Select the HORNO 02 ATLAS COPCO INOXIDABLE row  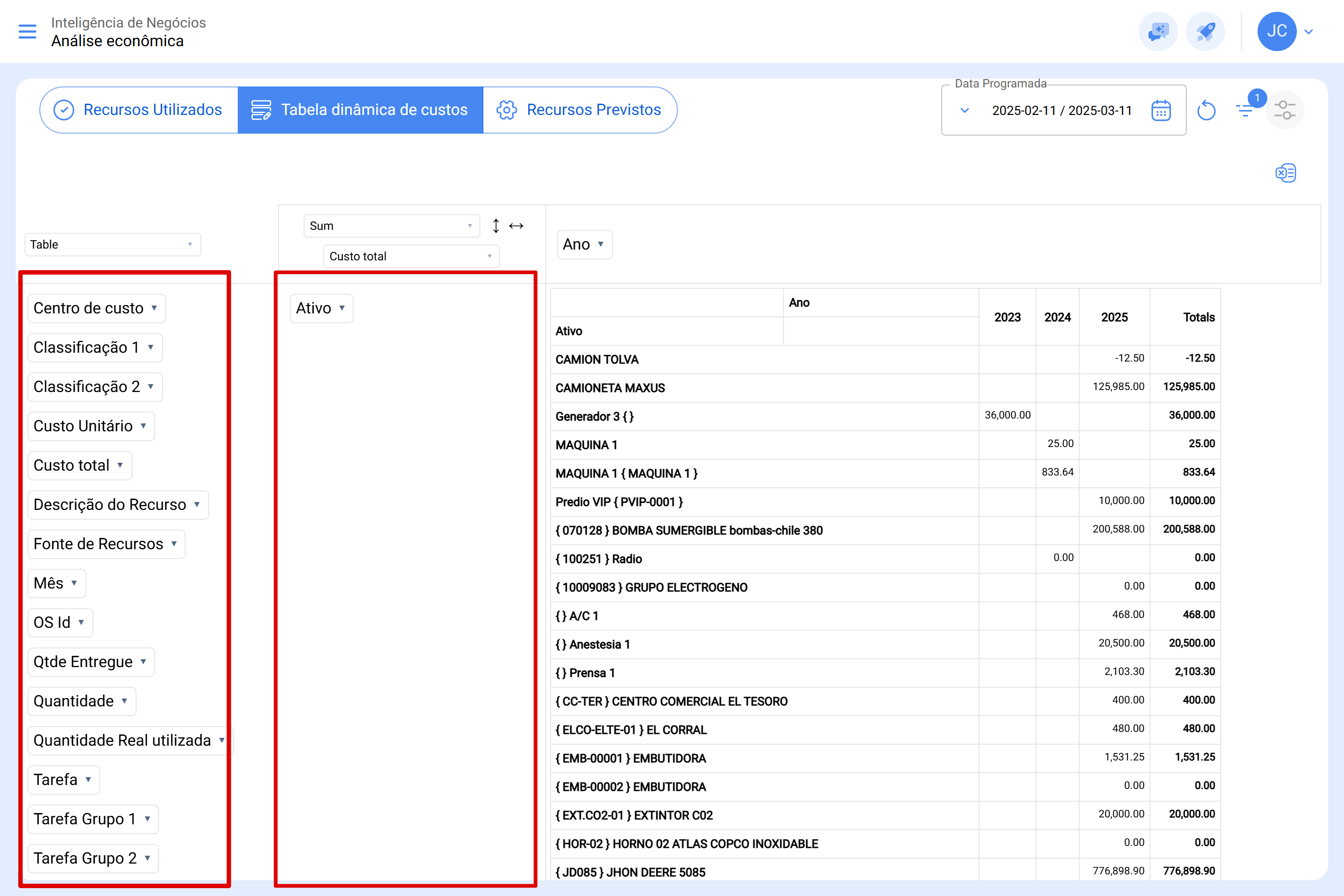[x=764, y=844]
